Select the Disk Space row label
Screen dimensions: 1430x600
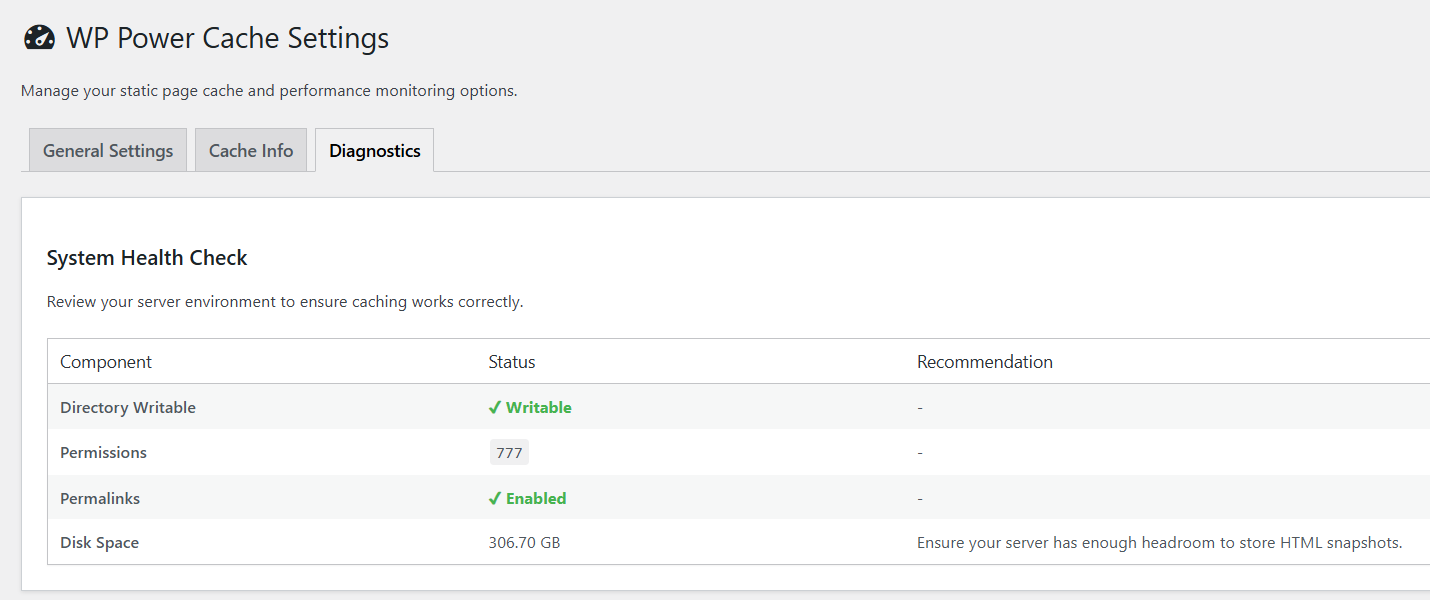coord(99,543)
